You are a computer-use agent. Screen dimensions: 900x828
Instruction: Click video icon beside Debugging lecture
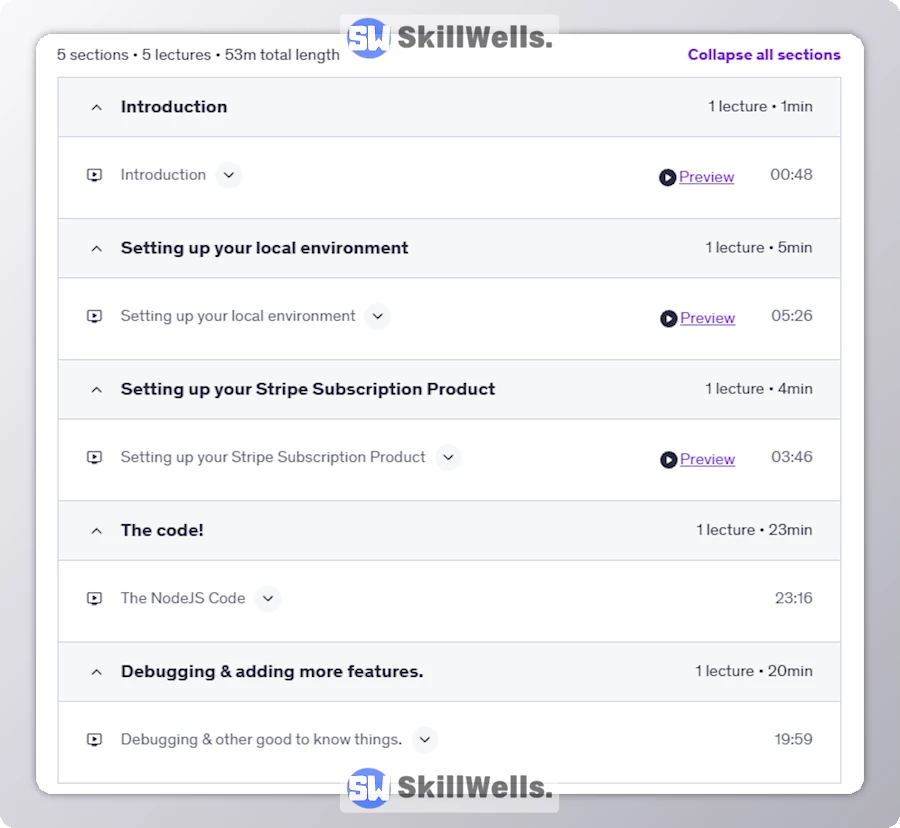[95, 740]
